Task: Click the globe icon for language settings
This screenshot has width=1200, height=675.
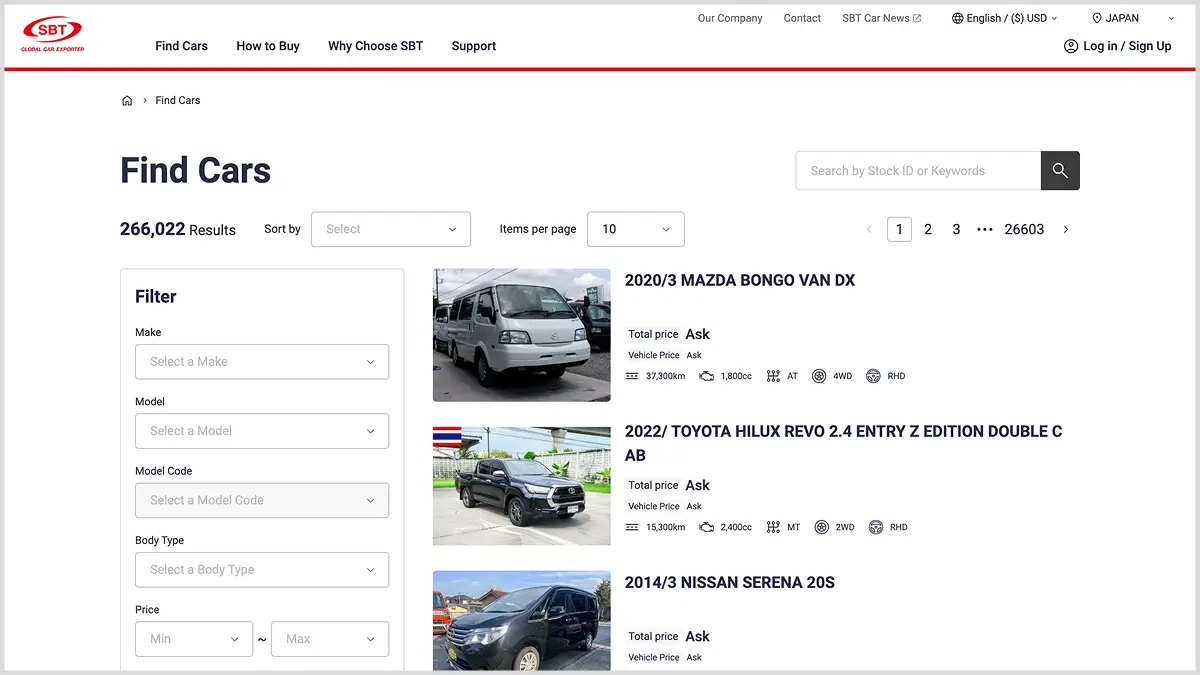Action: tap(957, 18)
